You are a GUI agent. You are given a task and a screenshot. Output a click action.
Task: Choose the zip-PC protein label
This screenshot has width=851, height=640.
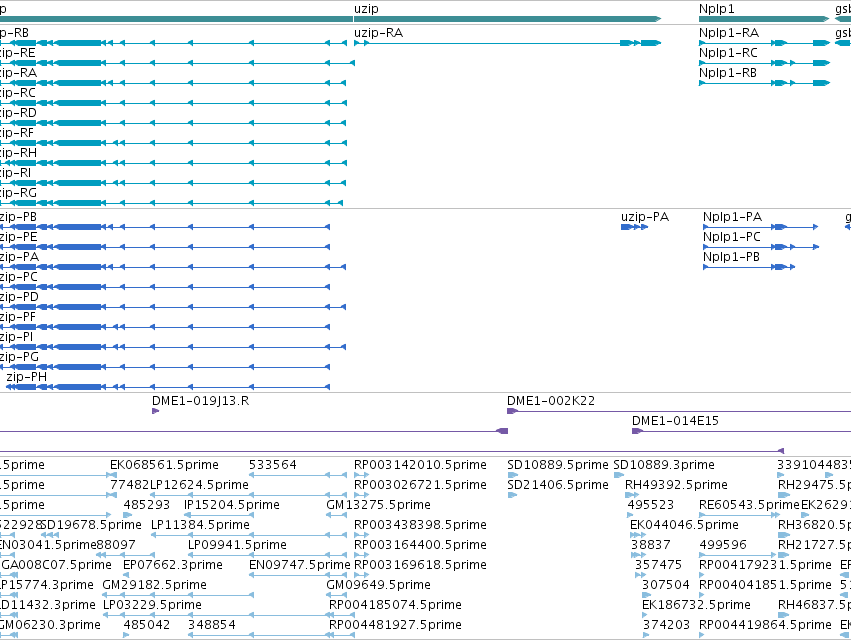18,277
